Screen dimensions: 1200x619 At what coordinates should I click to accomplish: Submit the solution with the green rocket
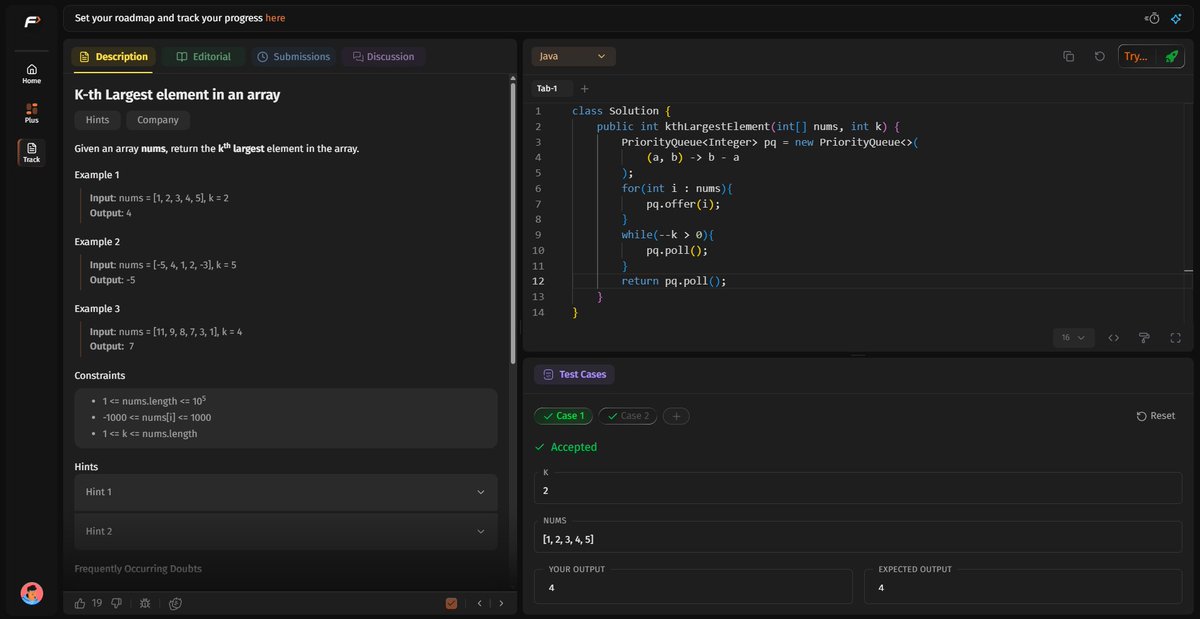1171,57
